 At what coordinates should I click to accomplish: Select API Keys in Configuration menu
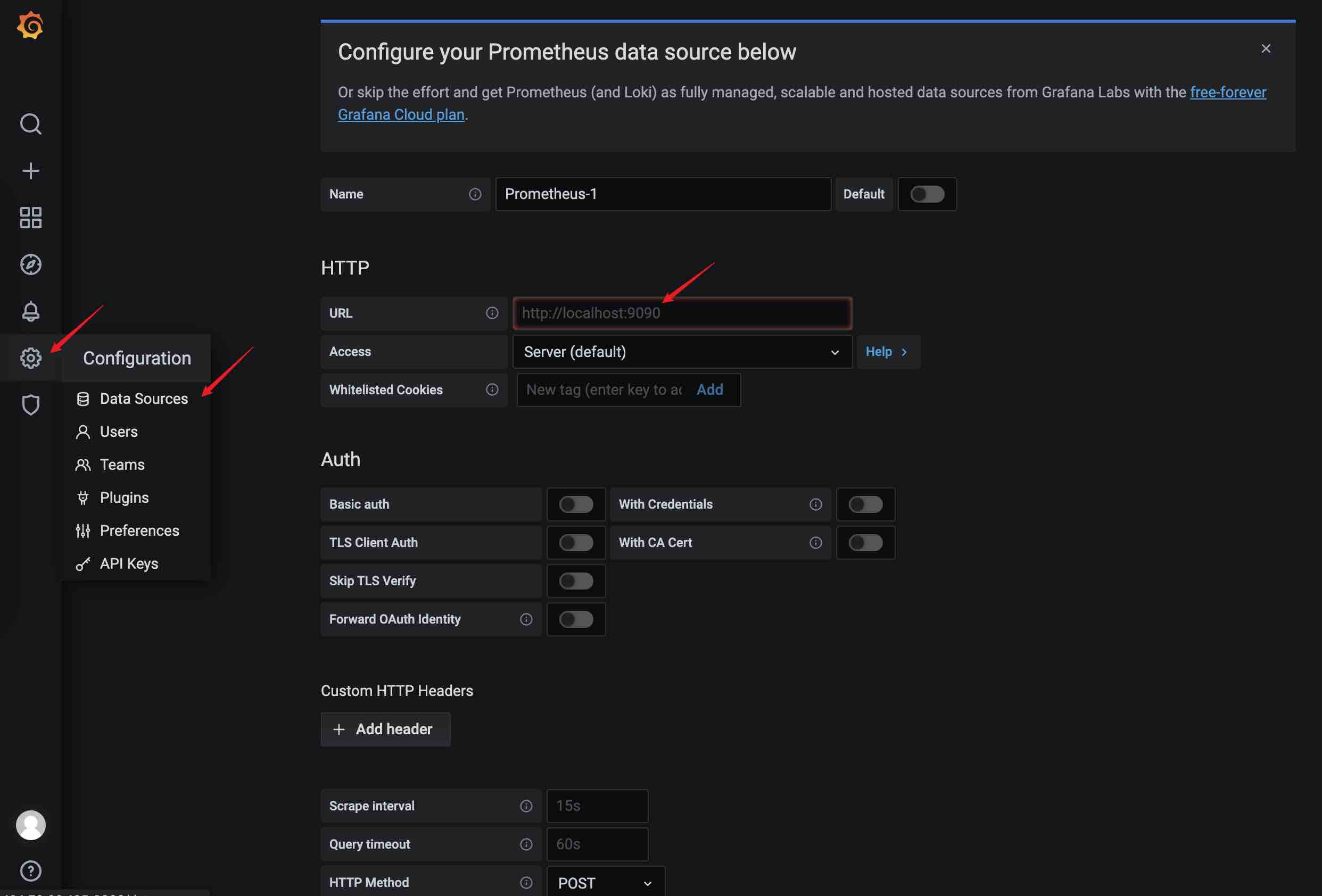[x=129, y=563]
